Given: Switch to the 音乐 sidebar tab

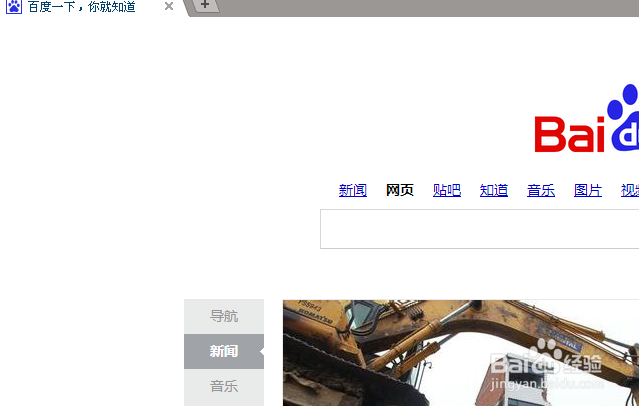Looking at the screenshot, I should (224, 386).
